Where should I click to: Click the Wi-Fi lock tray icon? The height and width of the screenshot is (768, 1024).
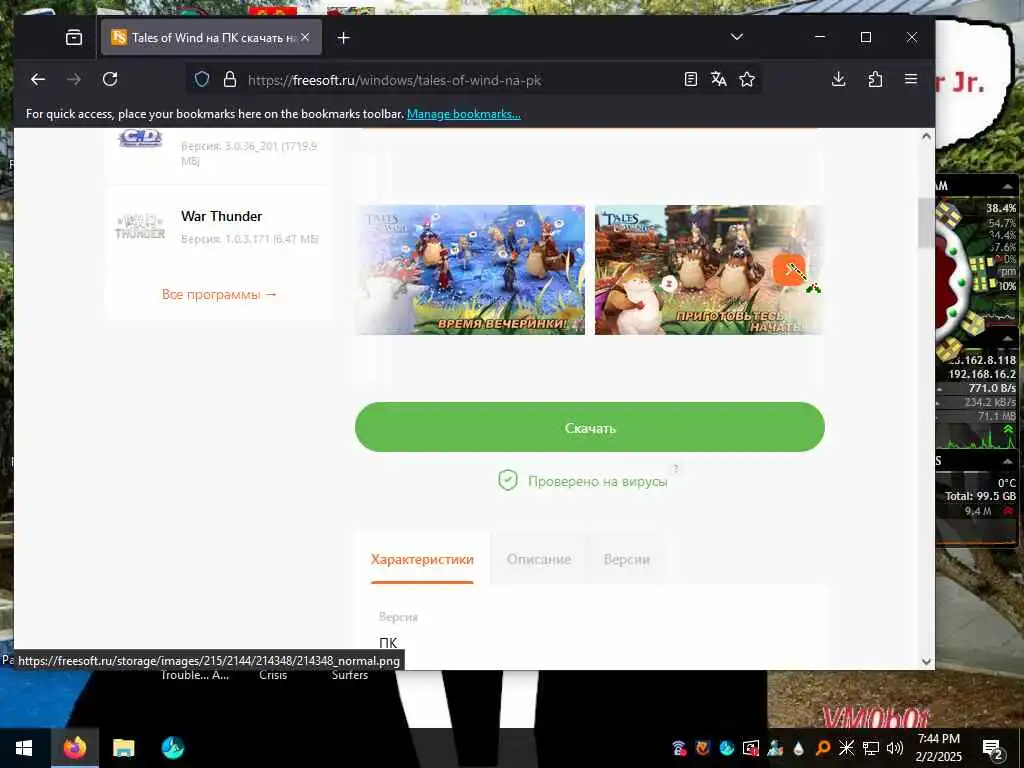(x=679, y=748)
